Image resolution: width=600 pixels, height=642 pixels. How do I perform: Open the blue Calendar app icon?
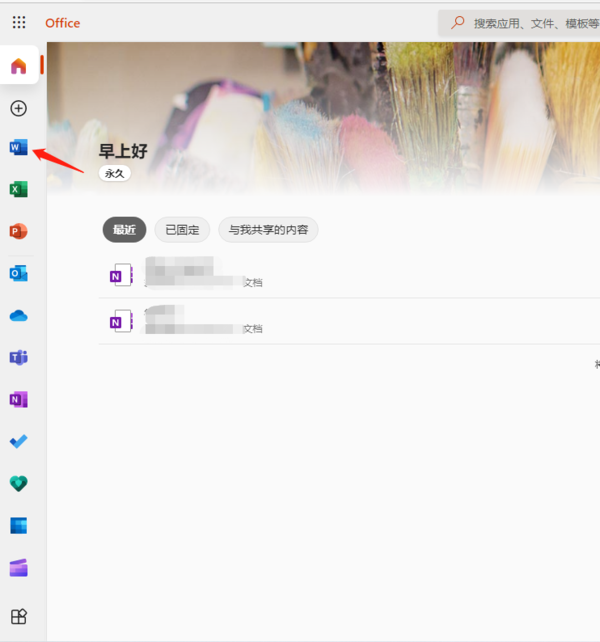18,526
